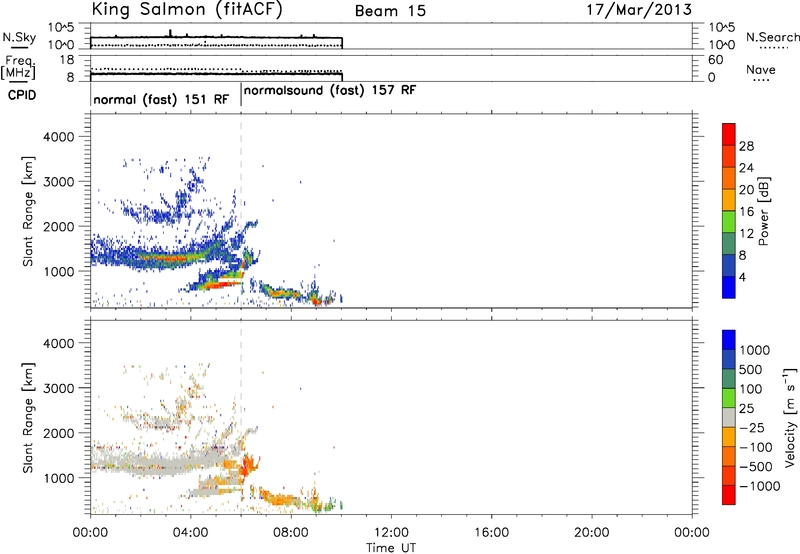Click 3000 tick on velocity panel range axis
Image resolution: width=800 pixels, height=554 pixels.
[x=58, y=388]
